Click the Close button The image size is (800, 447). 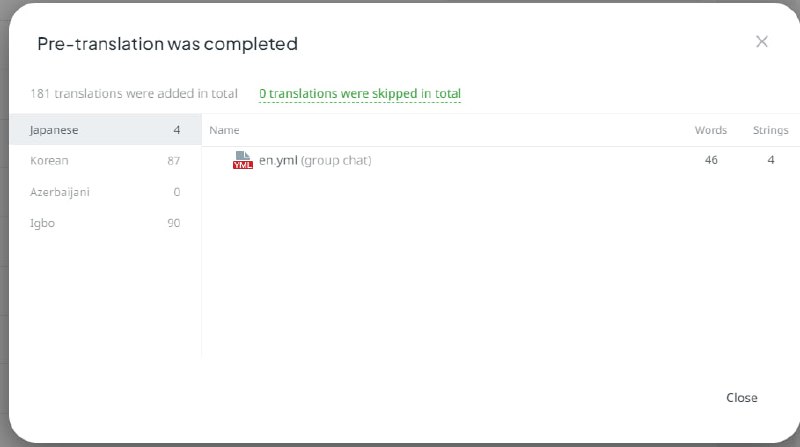741,398
